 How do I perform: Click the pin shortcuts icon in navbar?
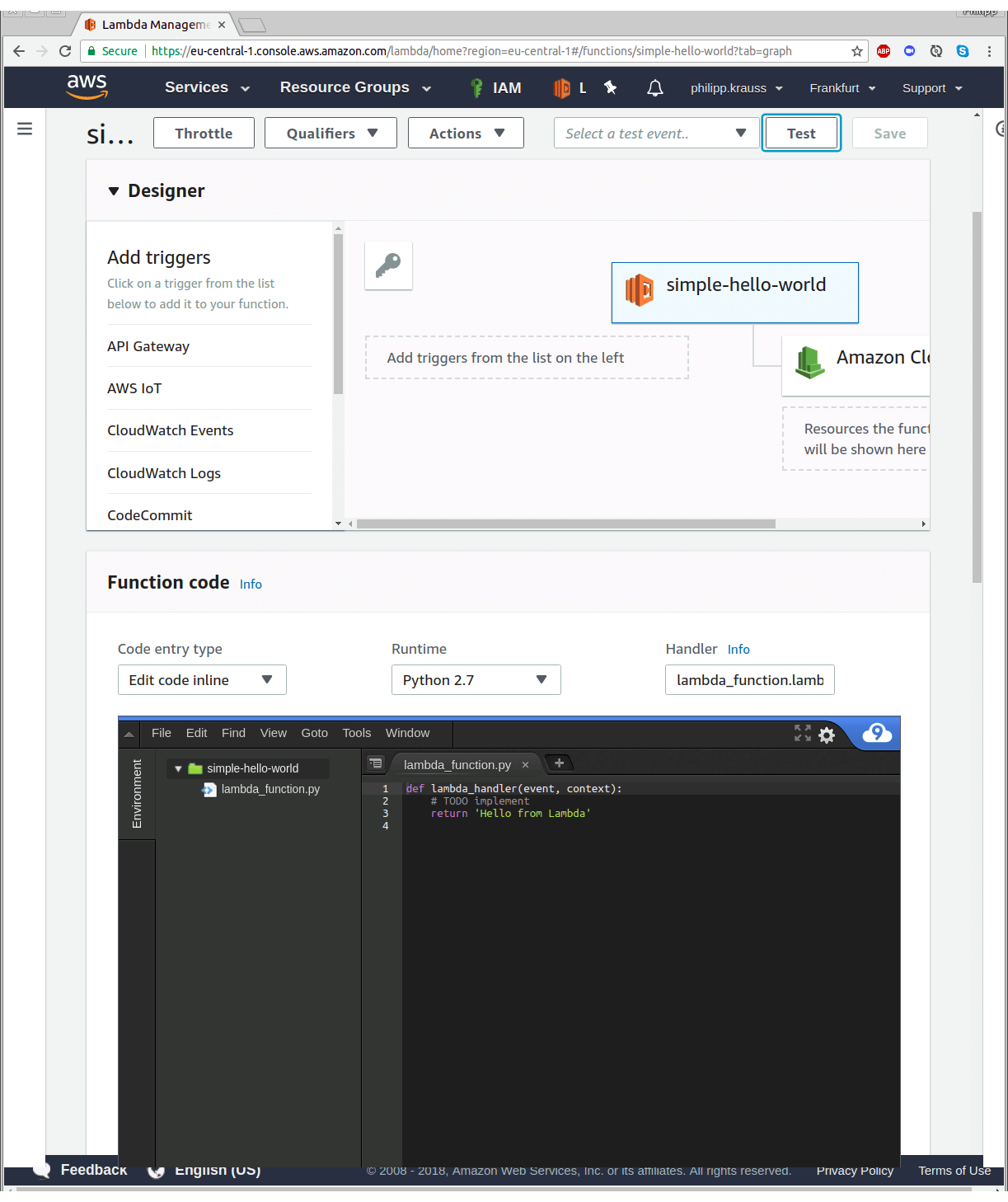click(x=611, y=87)
